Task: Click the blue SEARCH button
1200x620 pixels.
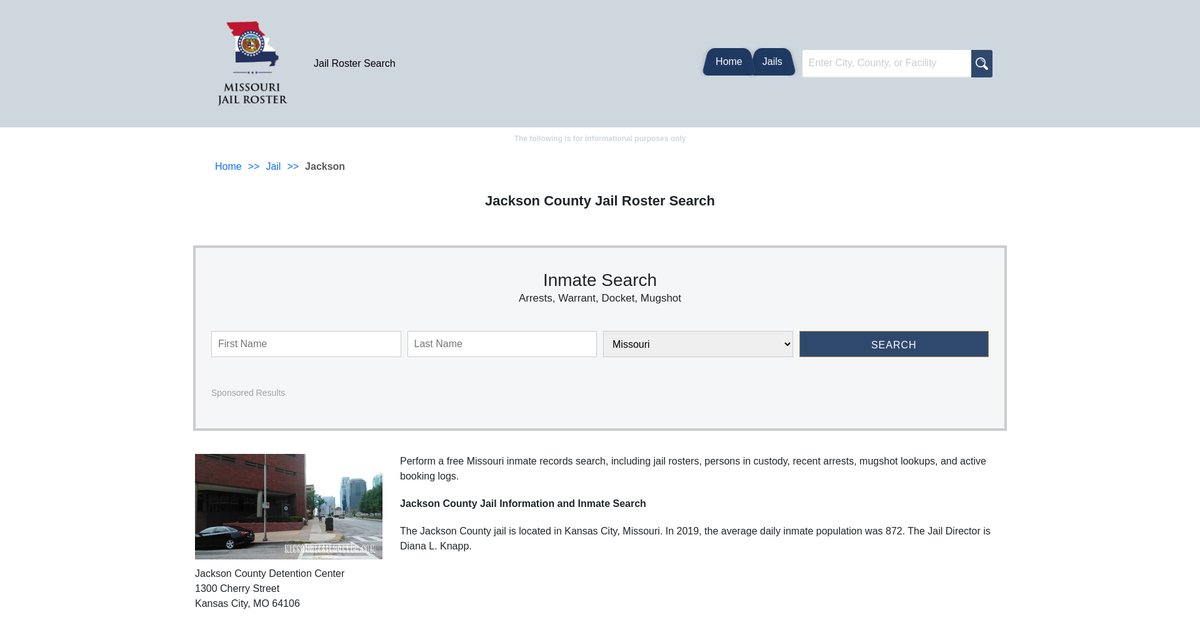Action: [894, 344]
